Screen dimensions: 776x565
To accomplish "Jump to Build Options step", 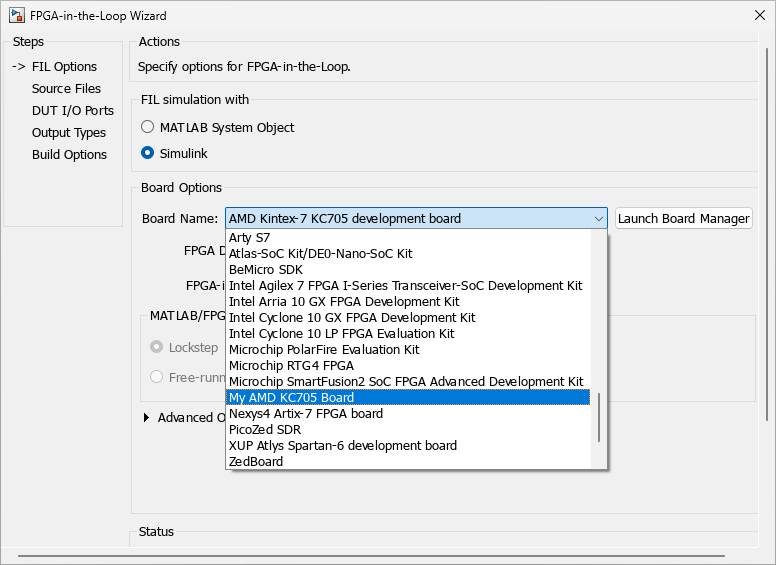I will (x=69, y=155).
